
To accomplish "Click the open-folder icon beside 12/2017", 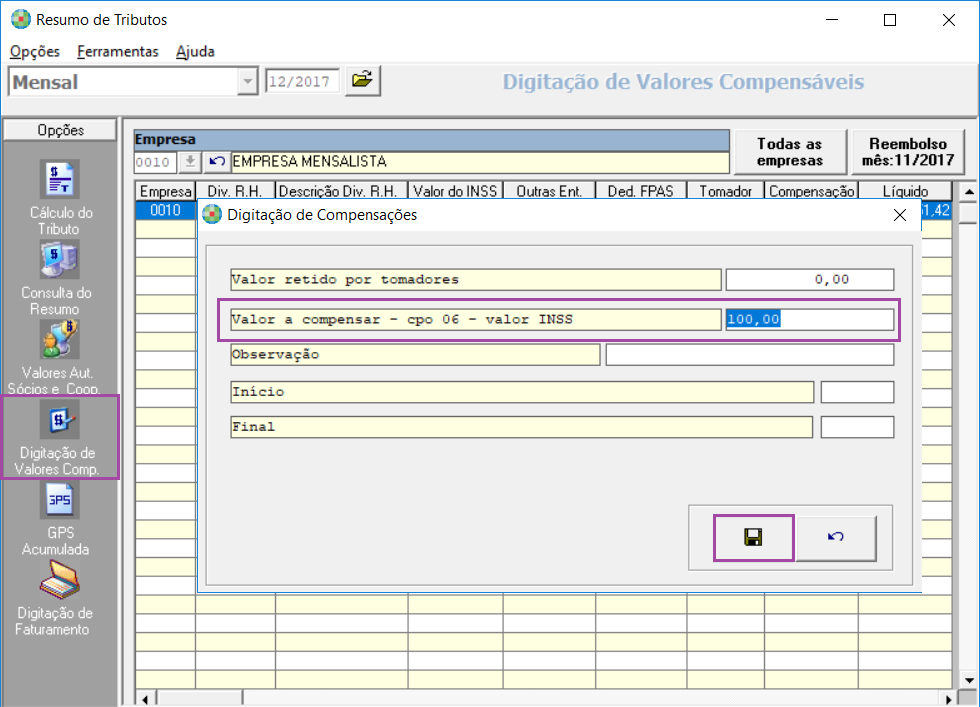I will tap(362, 81).
